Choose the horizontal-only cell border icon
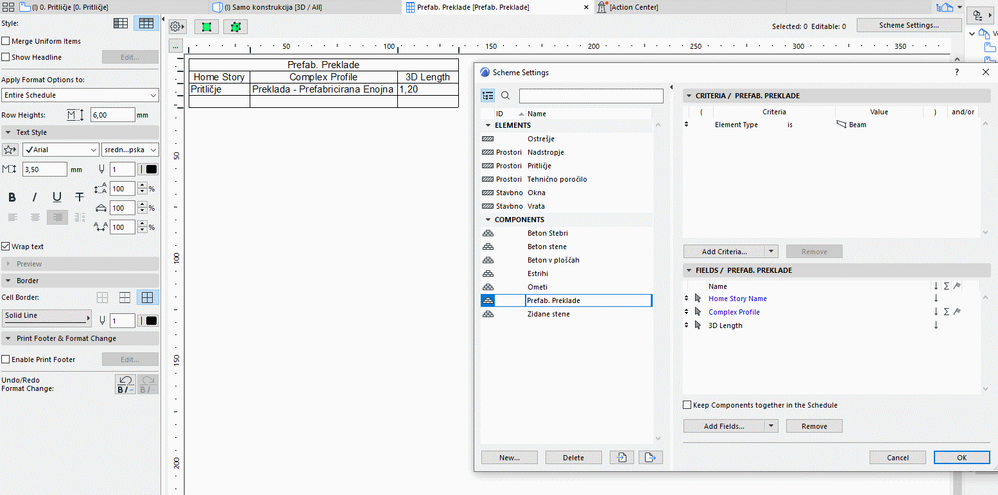The height and width of the screenshot is (495, 998). [x=125, y=297]
